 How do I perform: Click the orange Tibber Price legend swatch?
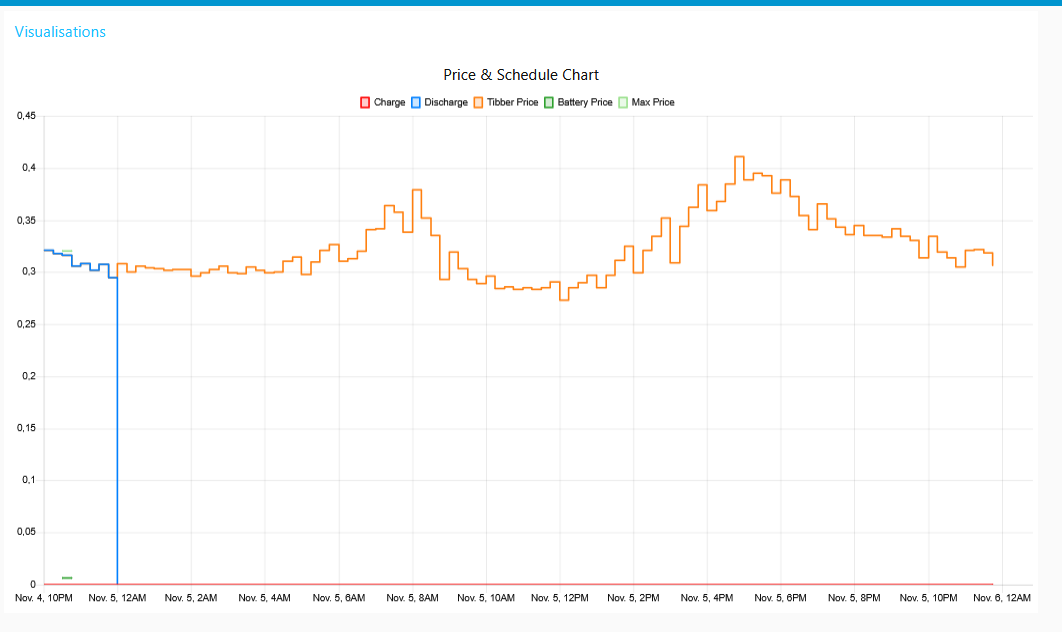coord(478,102)
